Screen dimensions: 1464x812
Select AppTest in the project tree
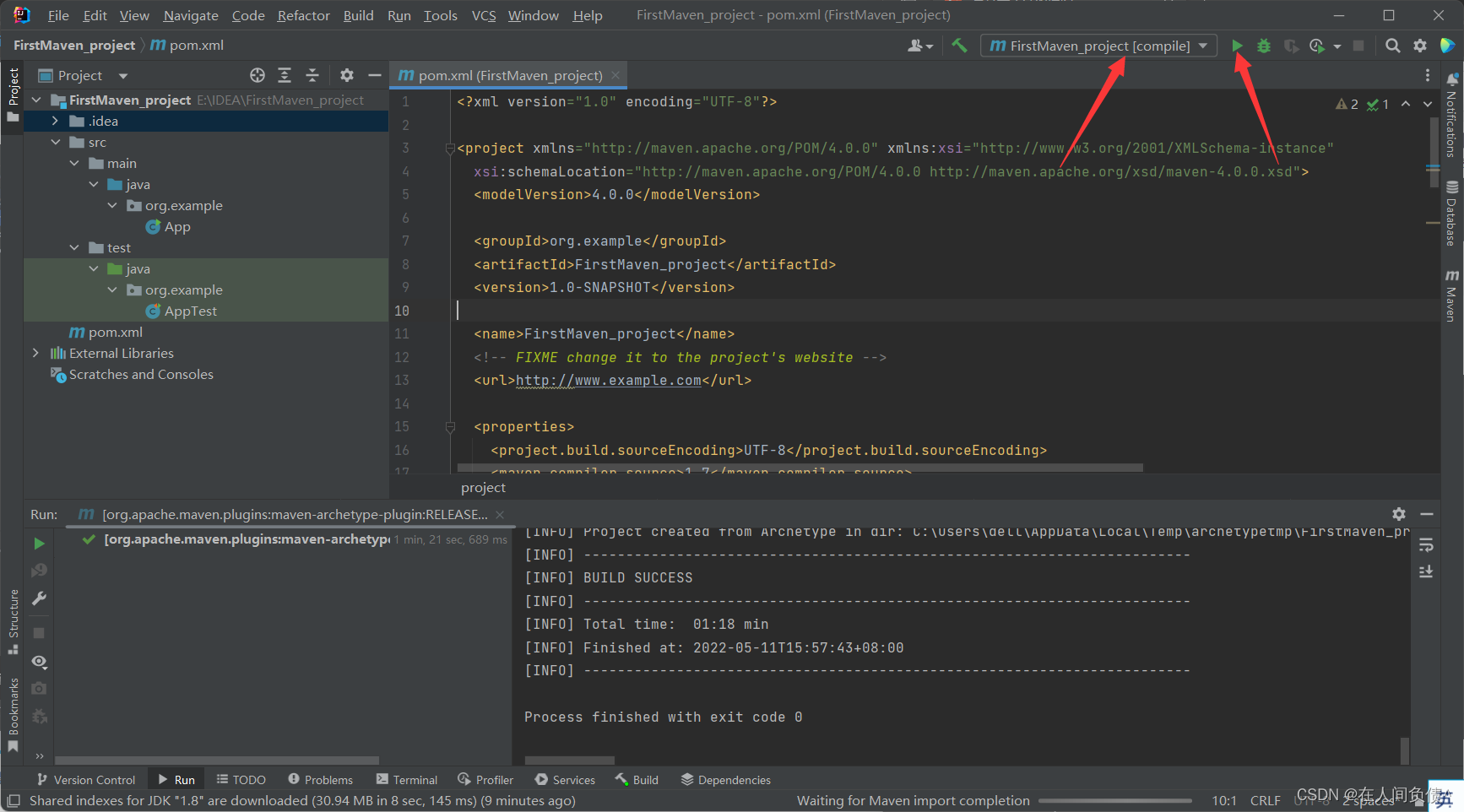point(182,311)
